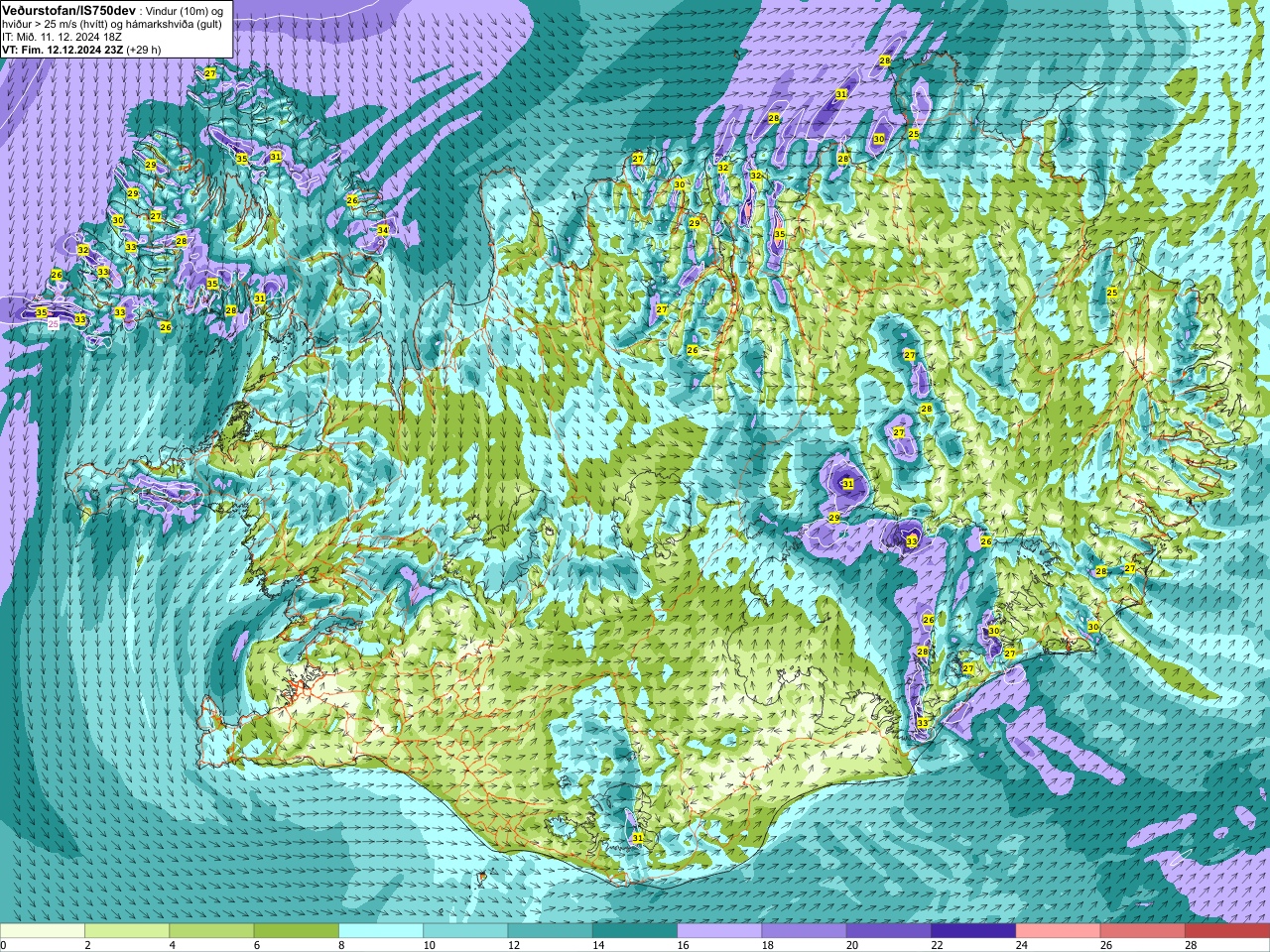The width and height of the screenshot is (1270, 952).
Task: Click the legend scale value 6
Action: (x=256, y=945)
